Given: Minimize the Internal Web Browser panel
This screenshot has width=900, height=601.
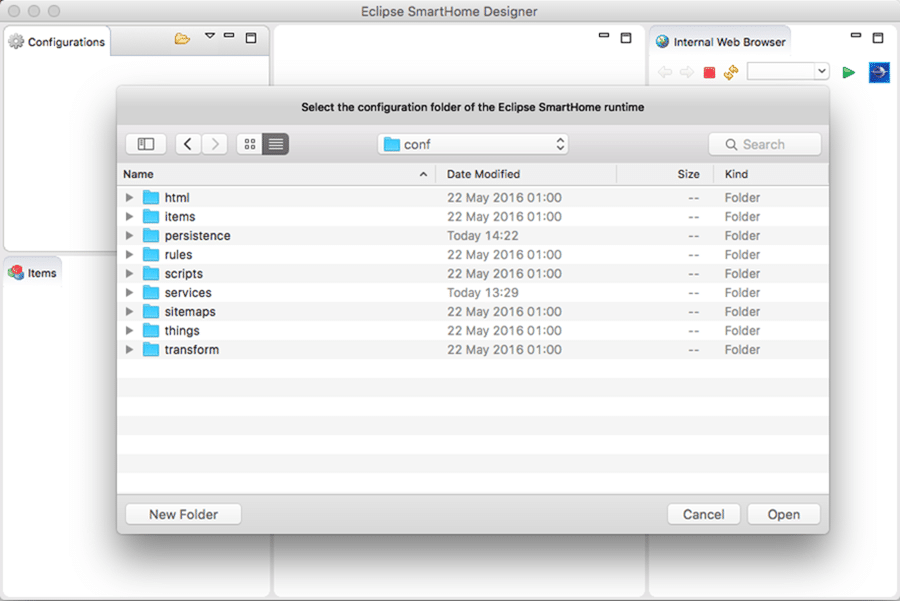Looking at the screenshot, I should pyautogui.click(x=856, y=36).
